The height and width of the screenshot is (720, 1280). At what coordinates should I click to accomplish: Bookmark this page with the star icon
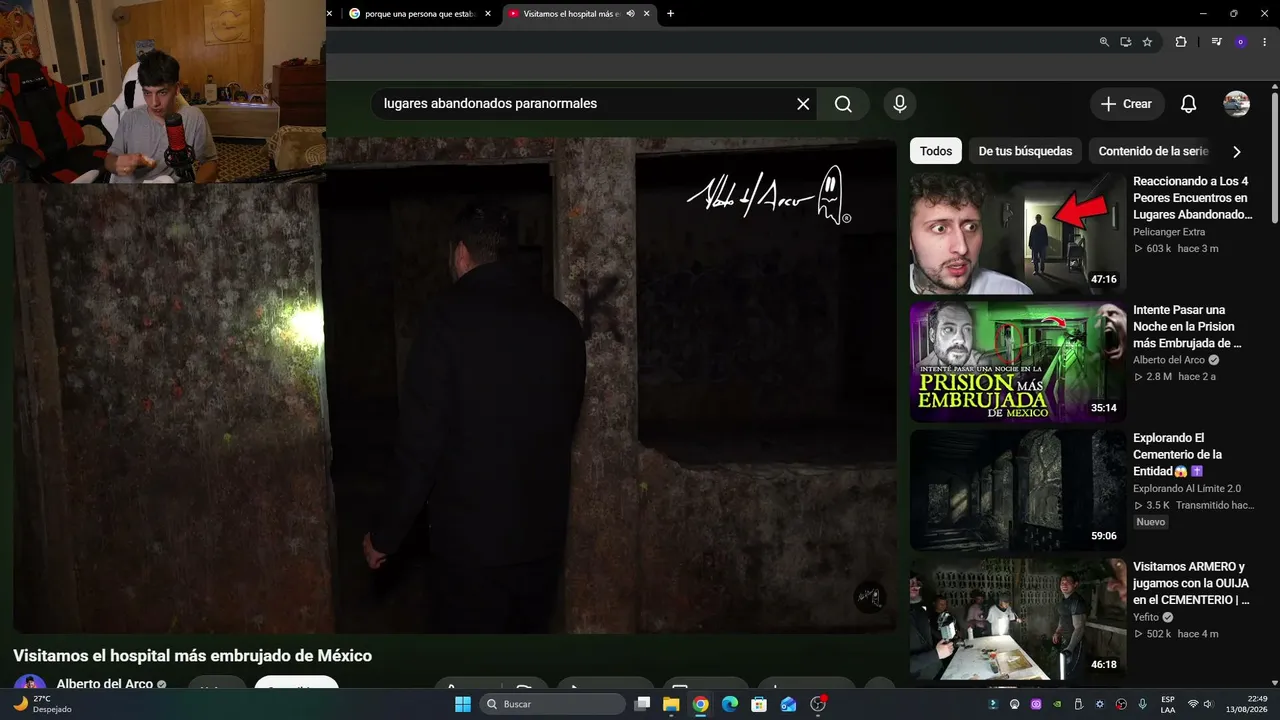point(1147,42)
